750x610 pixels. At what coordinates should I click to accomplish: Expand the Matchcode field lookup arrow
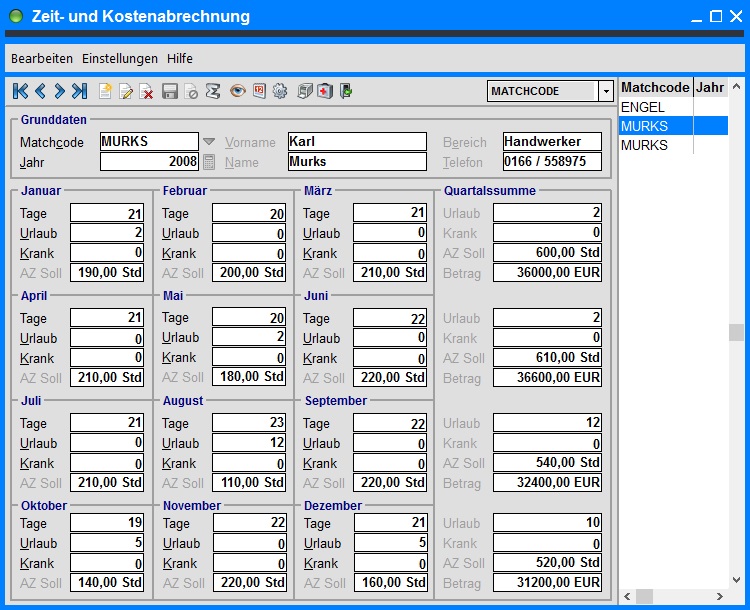click(209, 142)
